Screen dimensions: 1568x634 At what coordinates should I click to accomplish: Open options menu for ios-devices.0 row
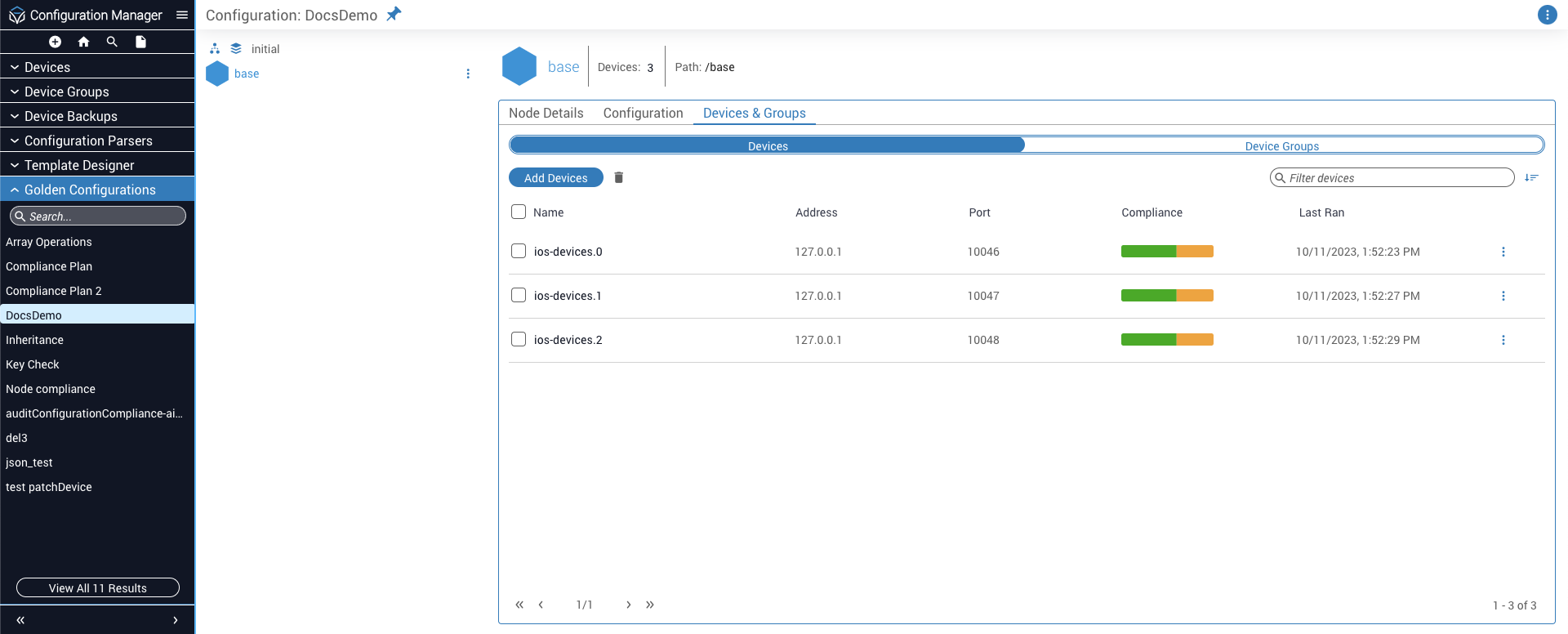(1503, 252)
